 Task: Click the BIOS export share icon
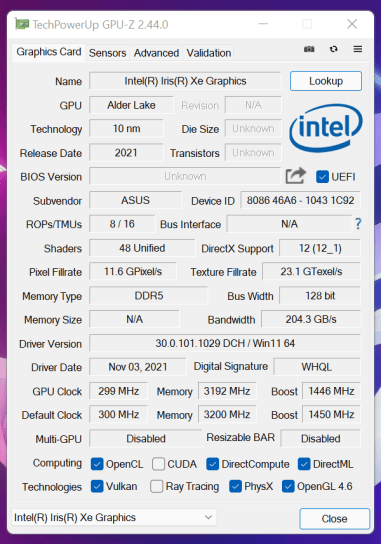click(296, 176)
